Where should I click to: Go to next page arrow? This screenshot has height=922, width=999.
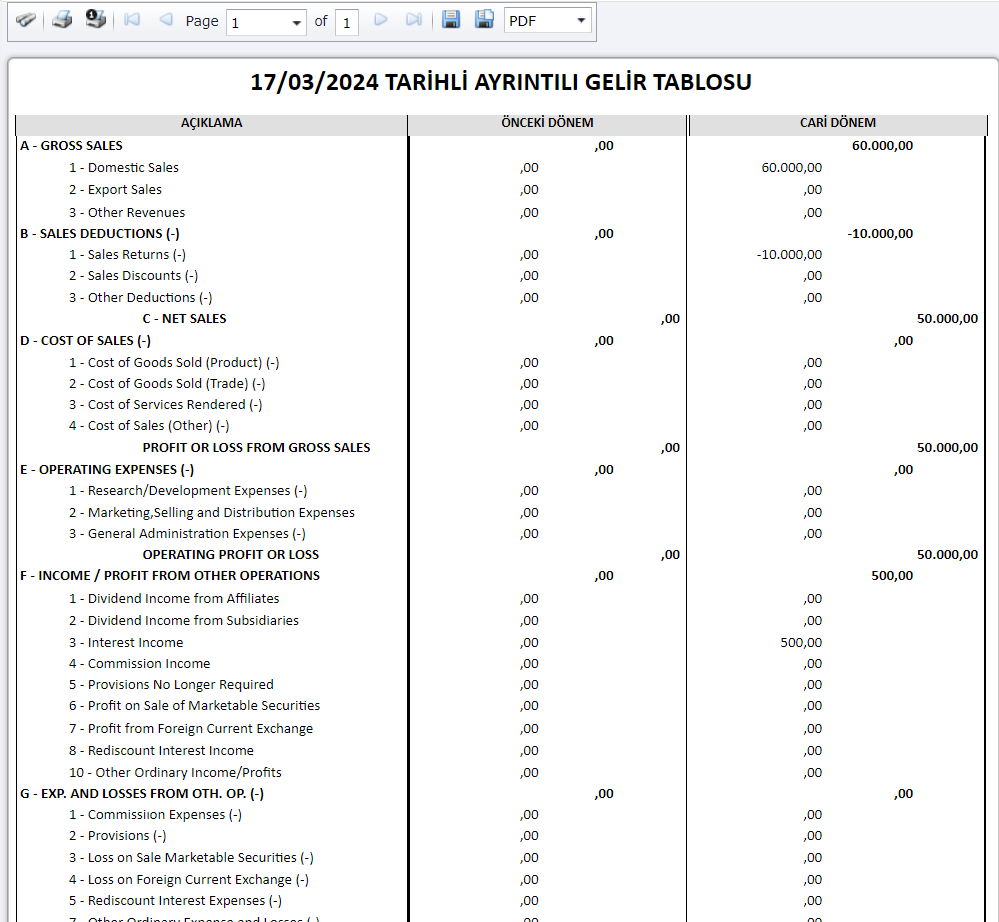coord(381,20)
